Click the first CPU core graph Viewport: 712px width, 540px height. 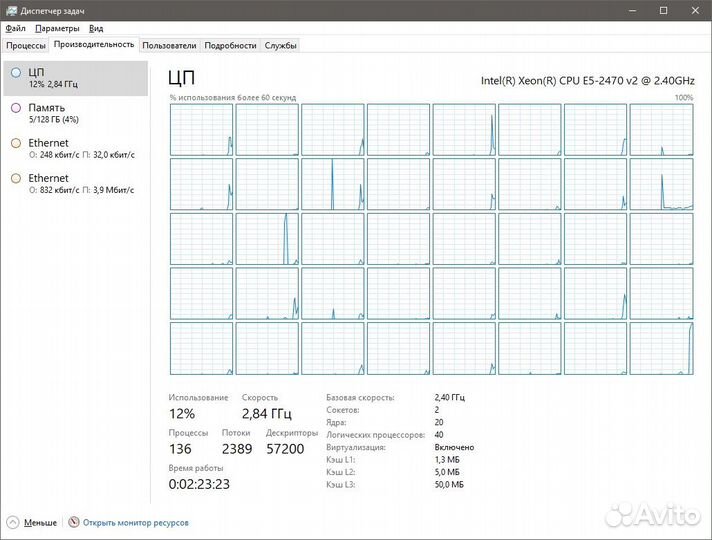201,130
